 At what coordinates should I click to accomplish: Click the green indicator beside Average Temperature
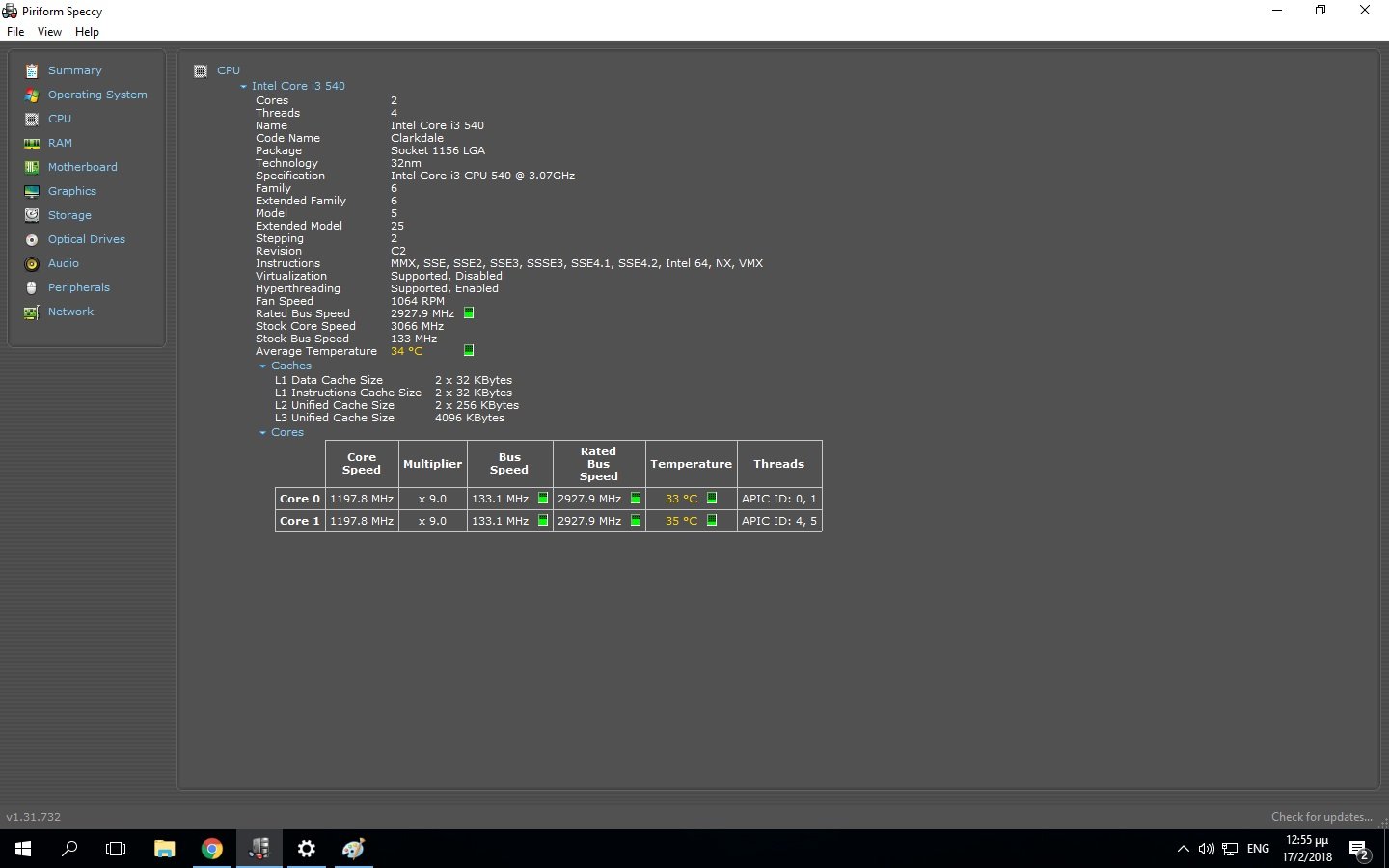[469, 350]
